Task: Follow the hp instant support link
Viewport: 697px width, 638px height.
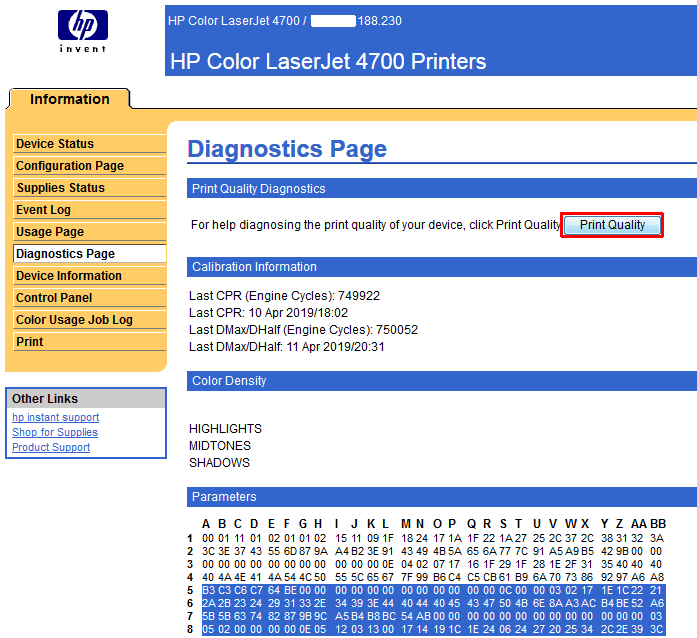Action: [56, 417]
